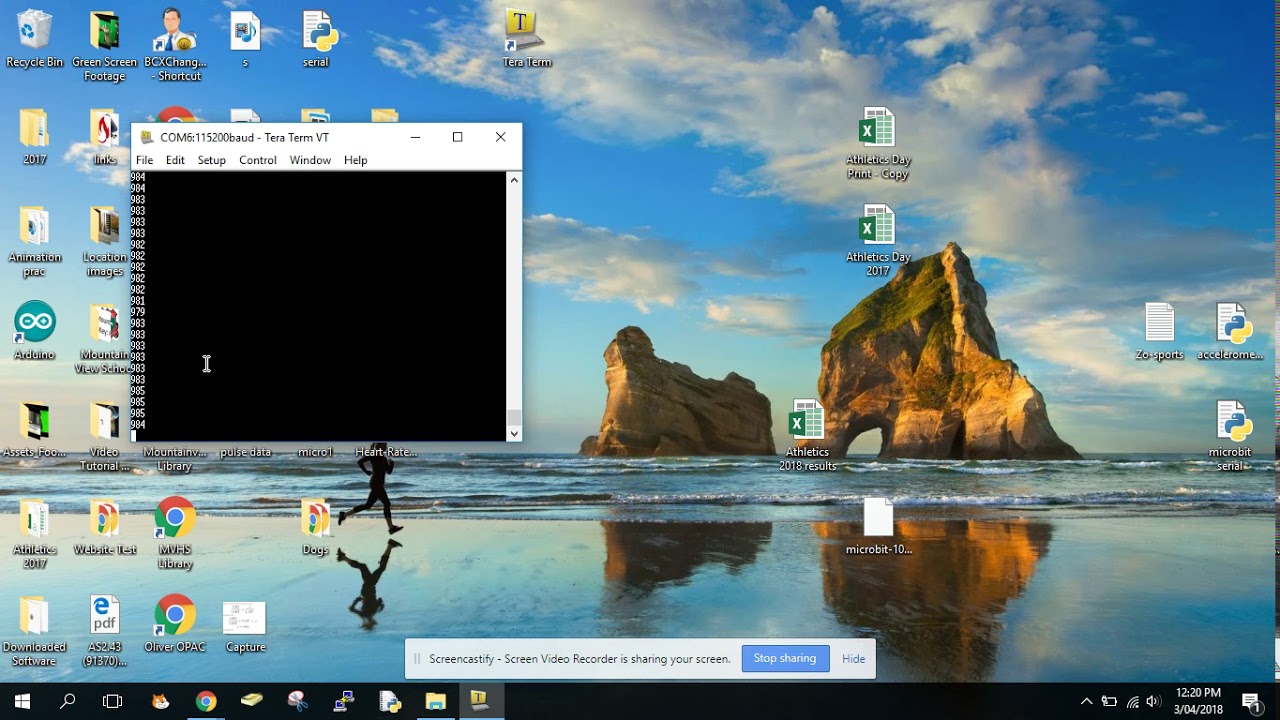Check the battery status tray icon
The width and height of the screenshot is (1280, 720).
click(1109, 701)
